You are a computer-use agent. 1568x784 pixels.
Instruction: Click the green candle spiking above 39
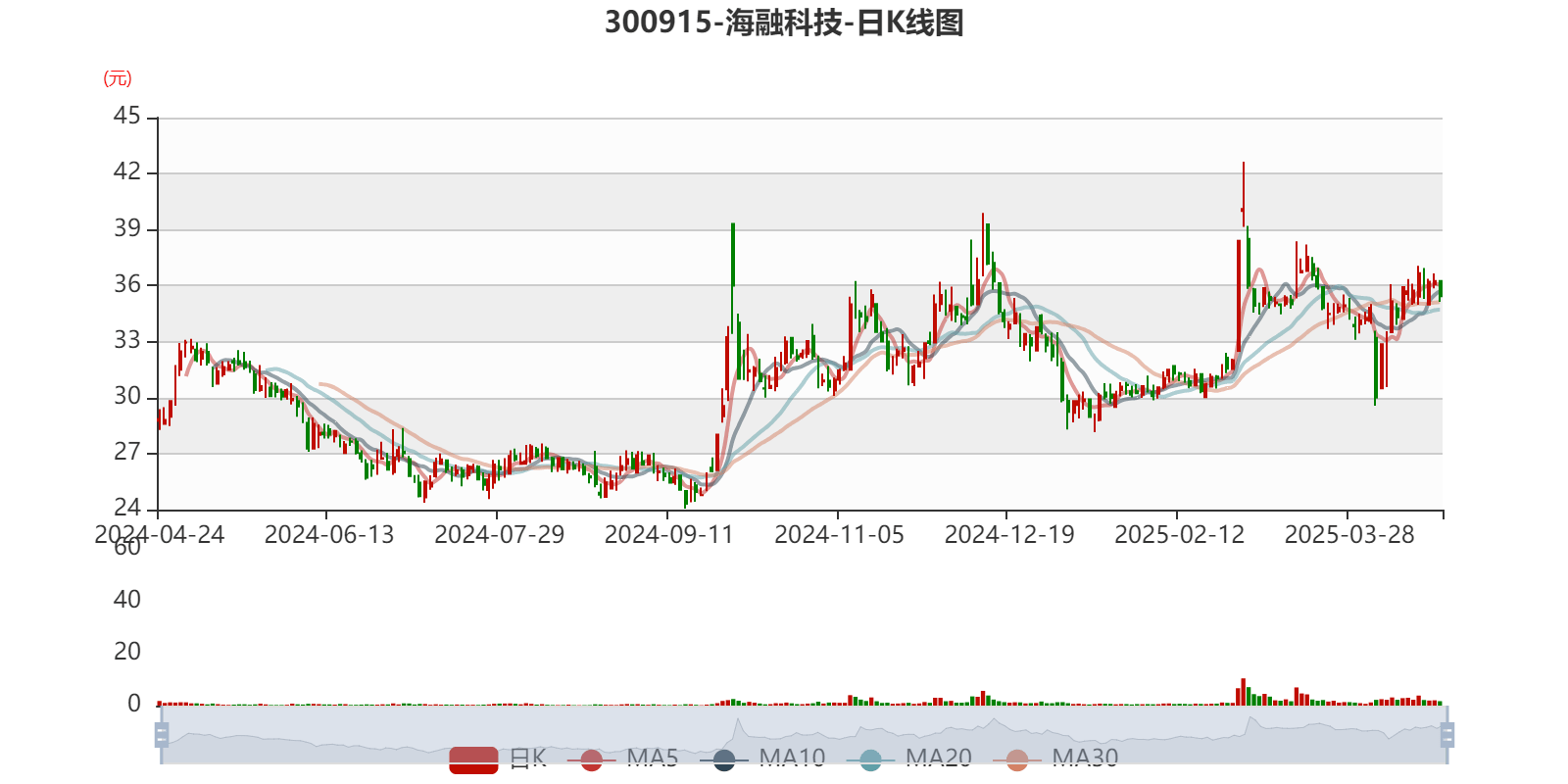pos(732,255)
